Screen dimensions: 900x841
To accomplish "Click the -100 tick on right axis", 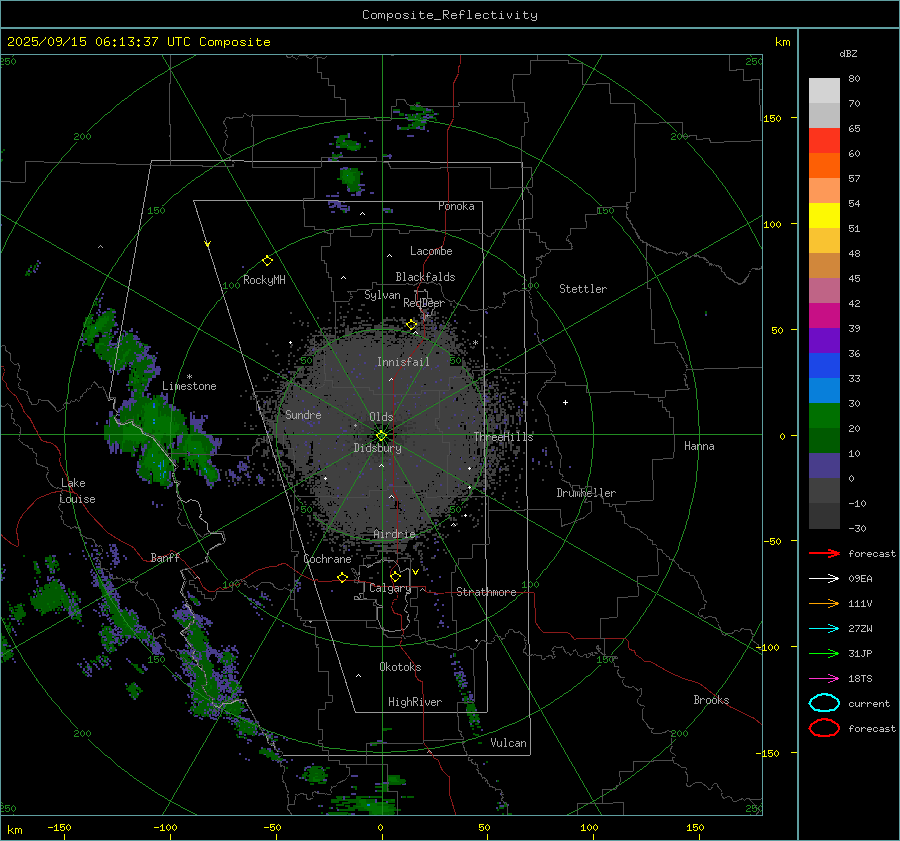I will point(769,647).
